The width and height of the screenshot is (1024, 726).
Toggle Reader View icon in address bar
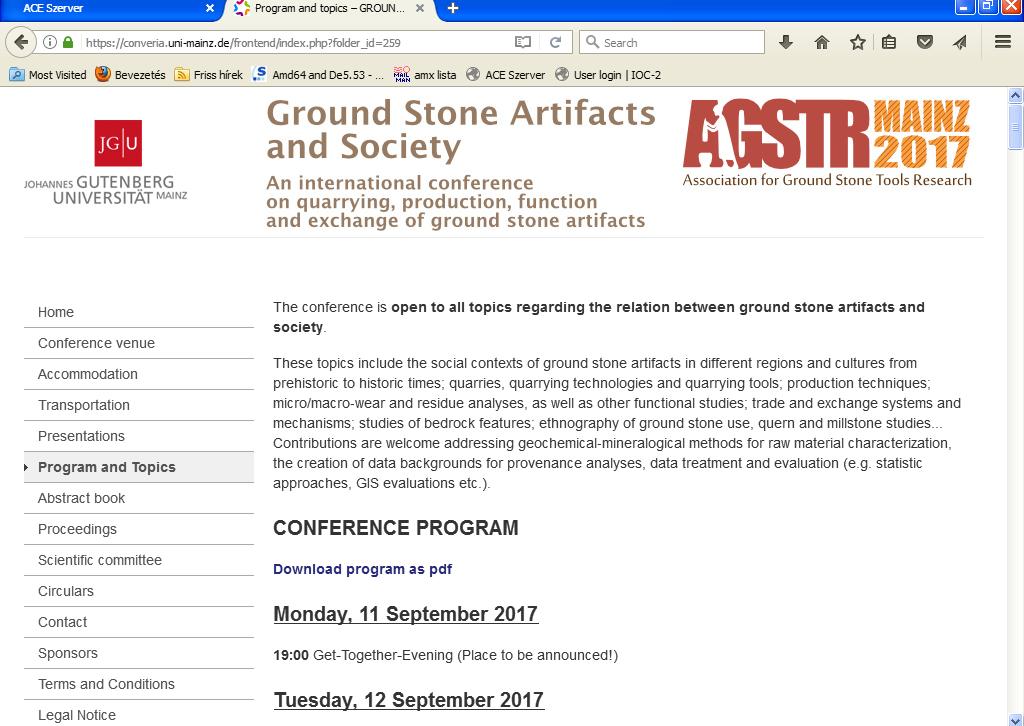[x=522, y=42]
